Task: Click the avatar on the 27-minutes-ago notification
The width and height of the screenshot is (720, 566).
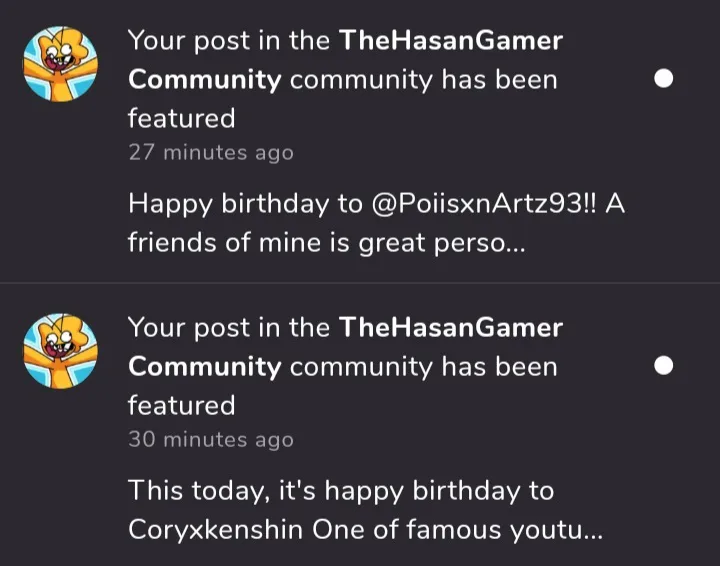Action: [x=61, y=65]
